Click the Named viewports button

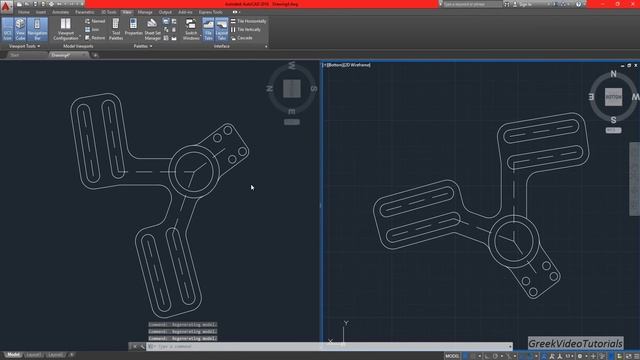[95, 21]
